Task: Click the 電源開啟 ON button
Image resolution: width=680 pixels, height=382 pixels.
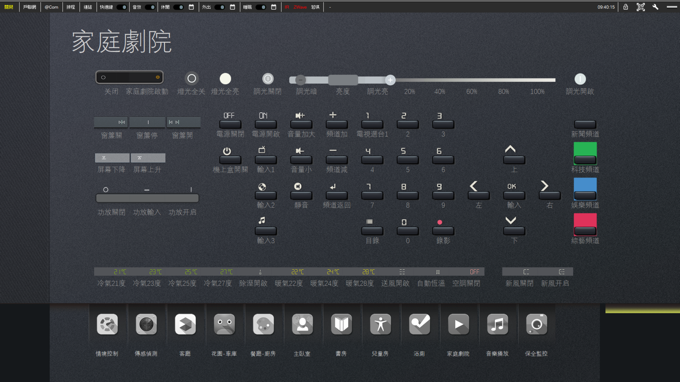Action: [265, 124]
